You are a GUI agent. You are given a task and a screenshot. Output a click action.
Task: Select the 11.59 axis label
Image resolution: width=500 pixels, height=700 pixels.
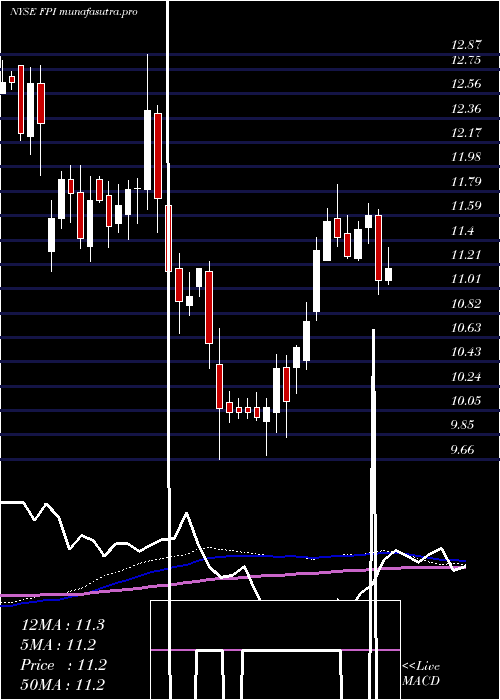[x=466, y=206]
